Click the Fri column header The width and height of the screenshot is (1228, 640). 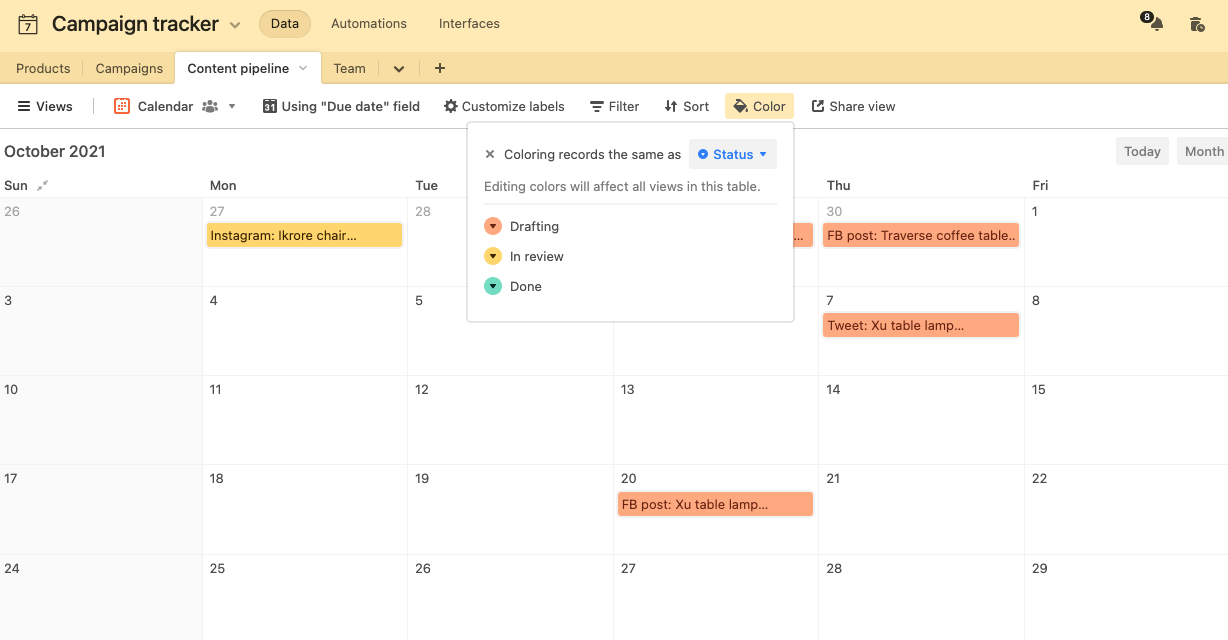1040,185
